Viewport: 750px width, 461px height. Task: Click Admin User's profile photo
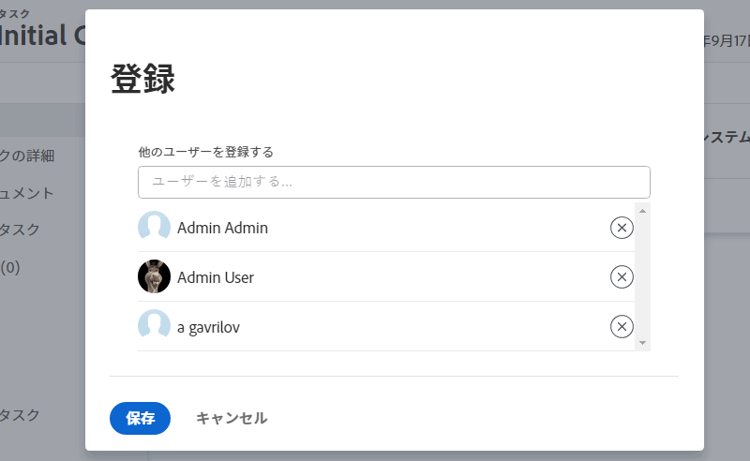pos(154,277)
